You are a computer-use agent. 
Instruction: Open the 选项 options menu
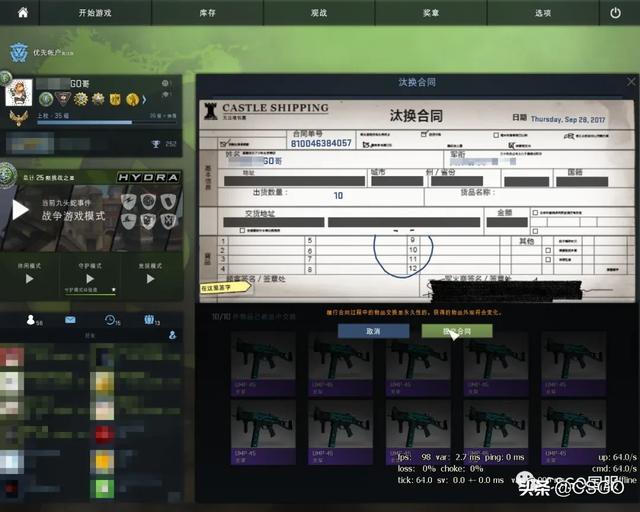point(543,13)
